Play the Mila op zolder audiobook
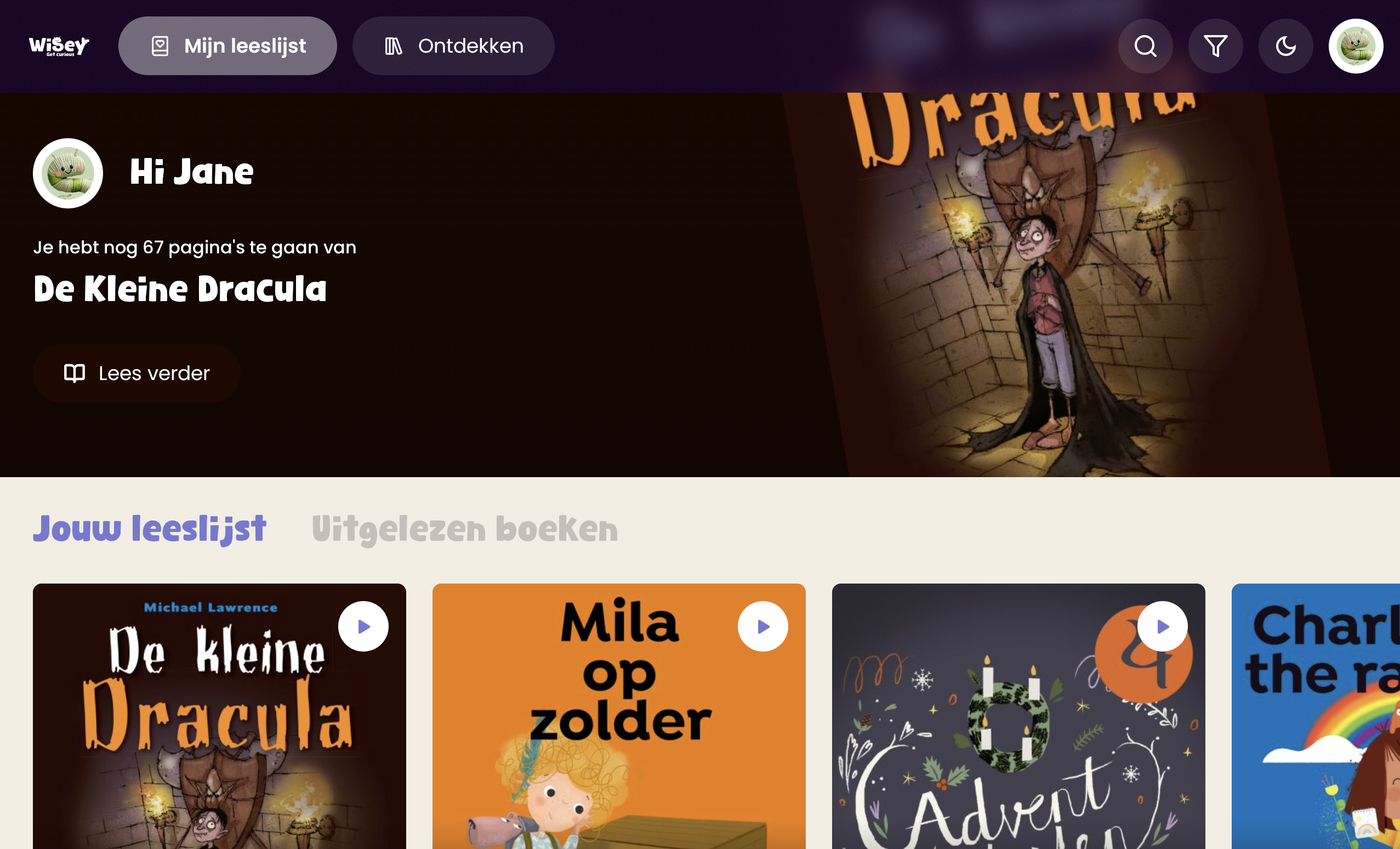The height and width of the screenshot is (849, 1400). click(762, 626)
